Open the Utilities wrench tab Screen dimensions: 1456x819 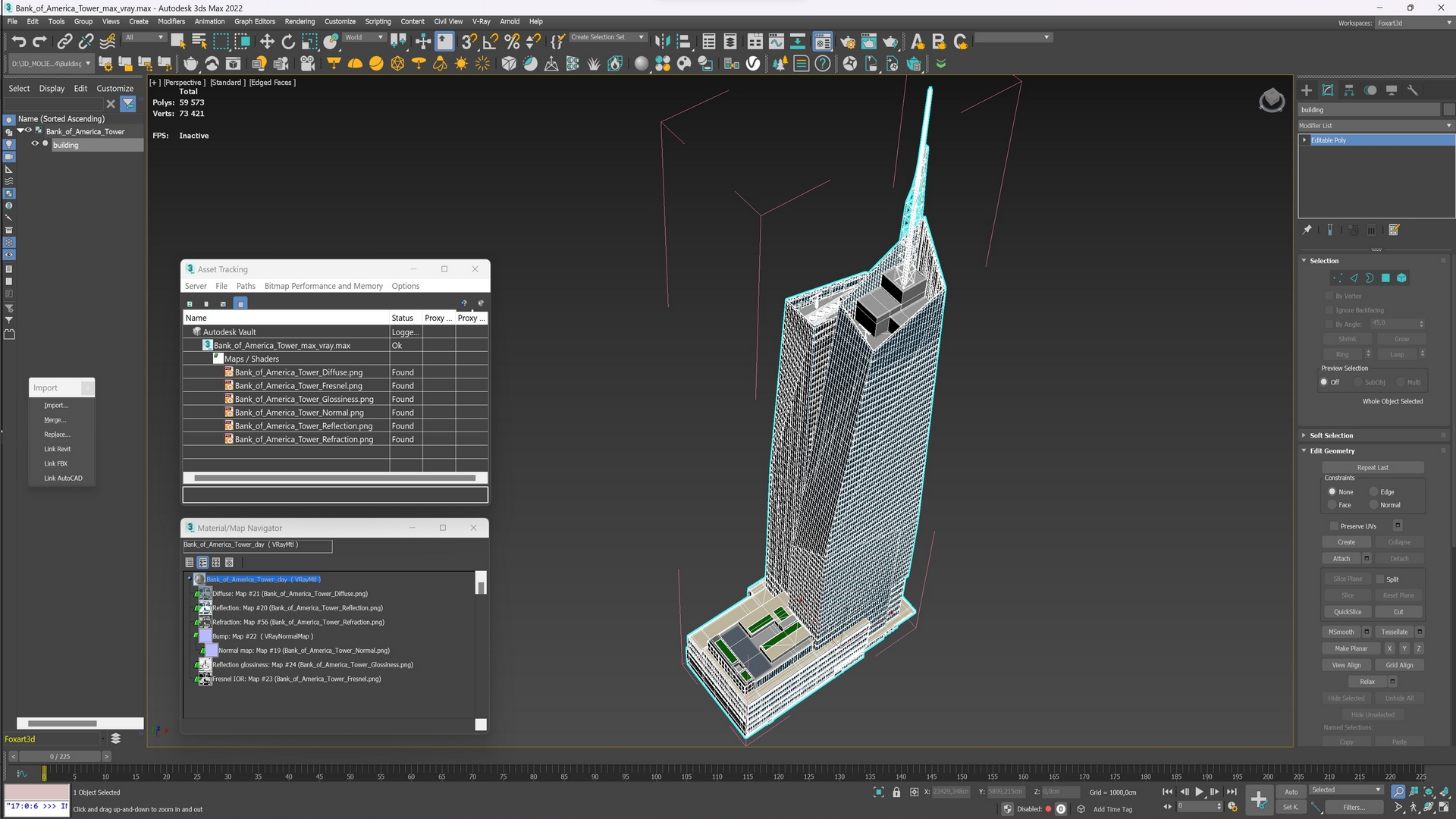click(1413, 90)
